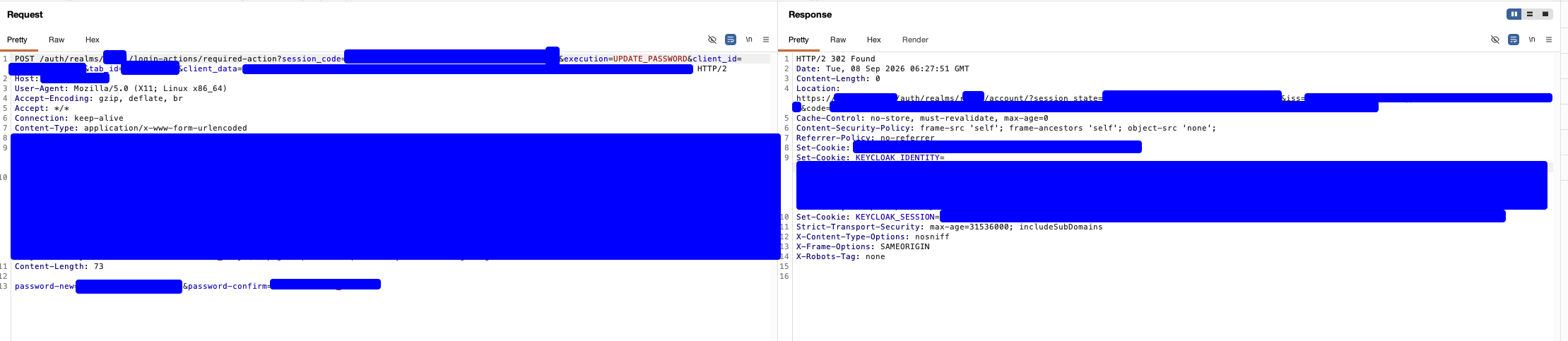Click the Content-Length: 0 response header
The width and height of the screenshot is (1568, 341).
coord(838,78)
